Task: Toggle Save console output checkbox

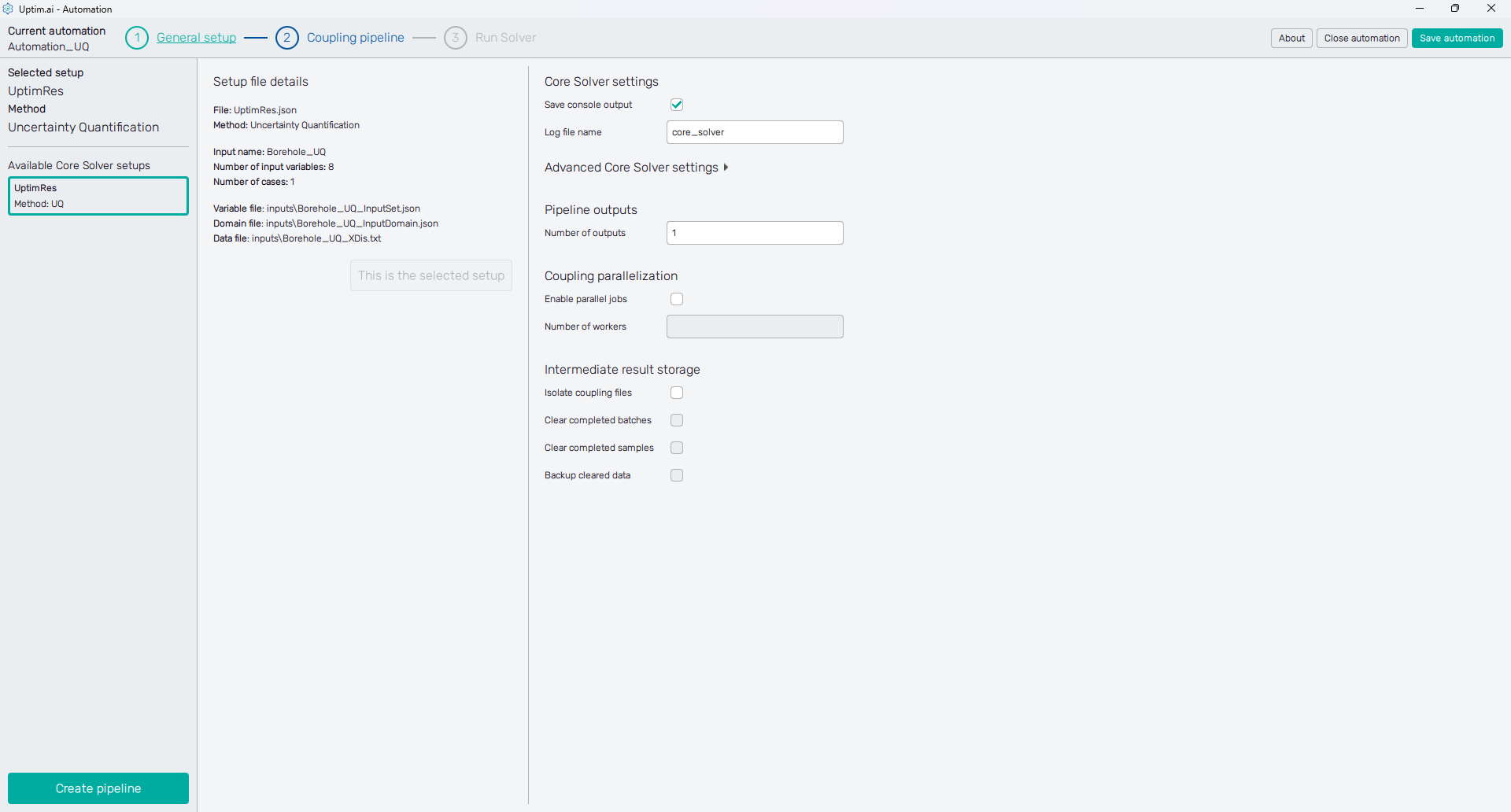Action: point(677,105)
